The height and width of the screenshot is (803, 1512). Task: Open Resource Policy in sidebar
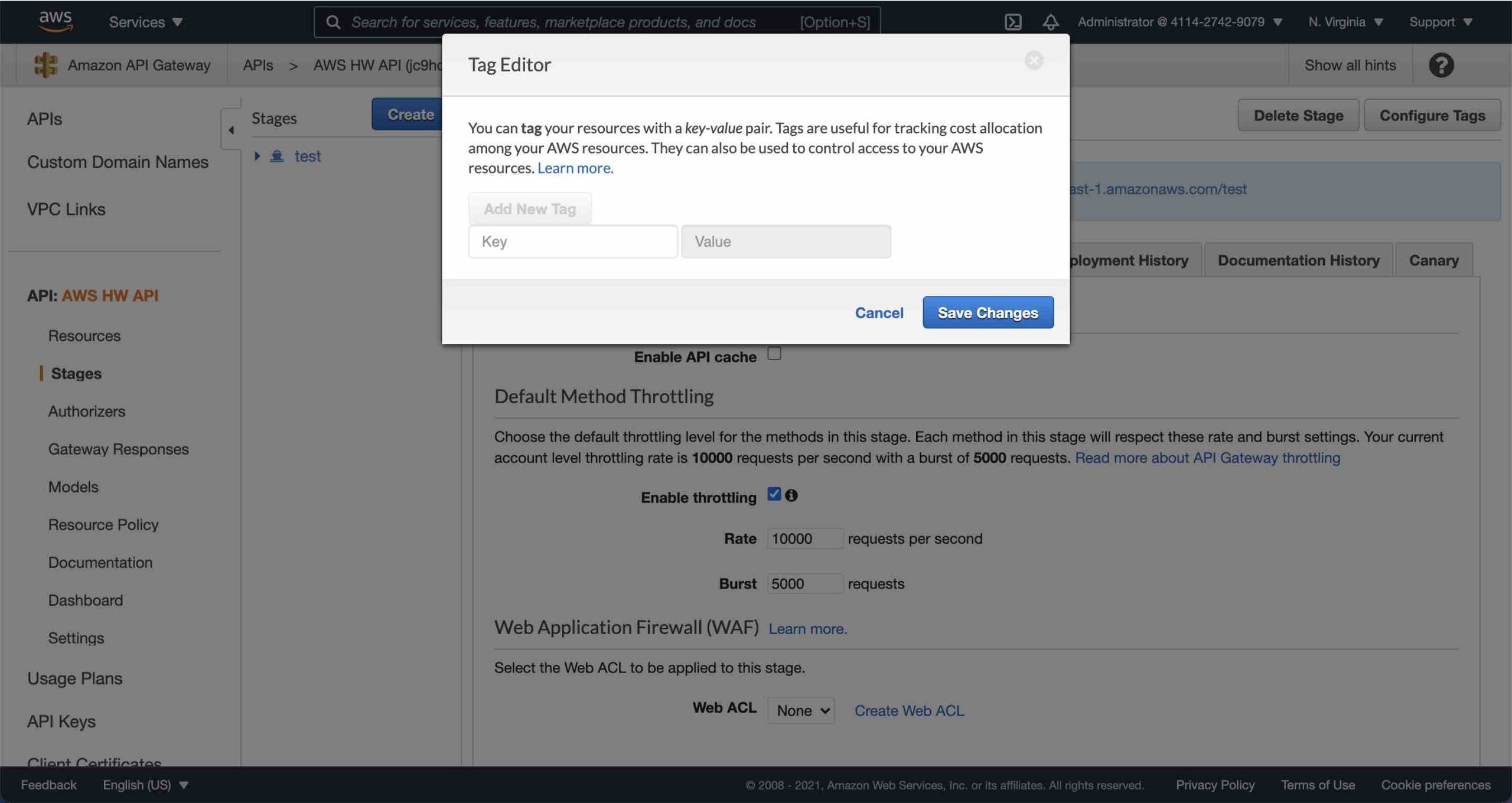pyautogui.click(x=103, y=524)
